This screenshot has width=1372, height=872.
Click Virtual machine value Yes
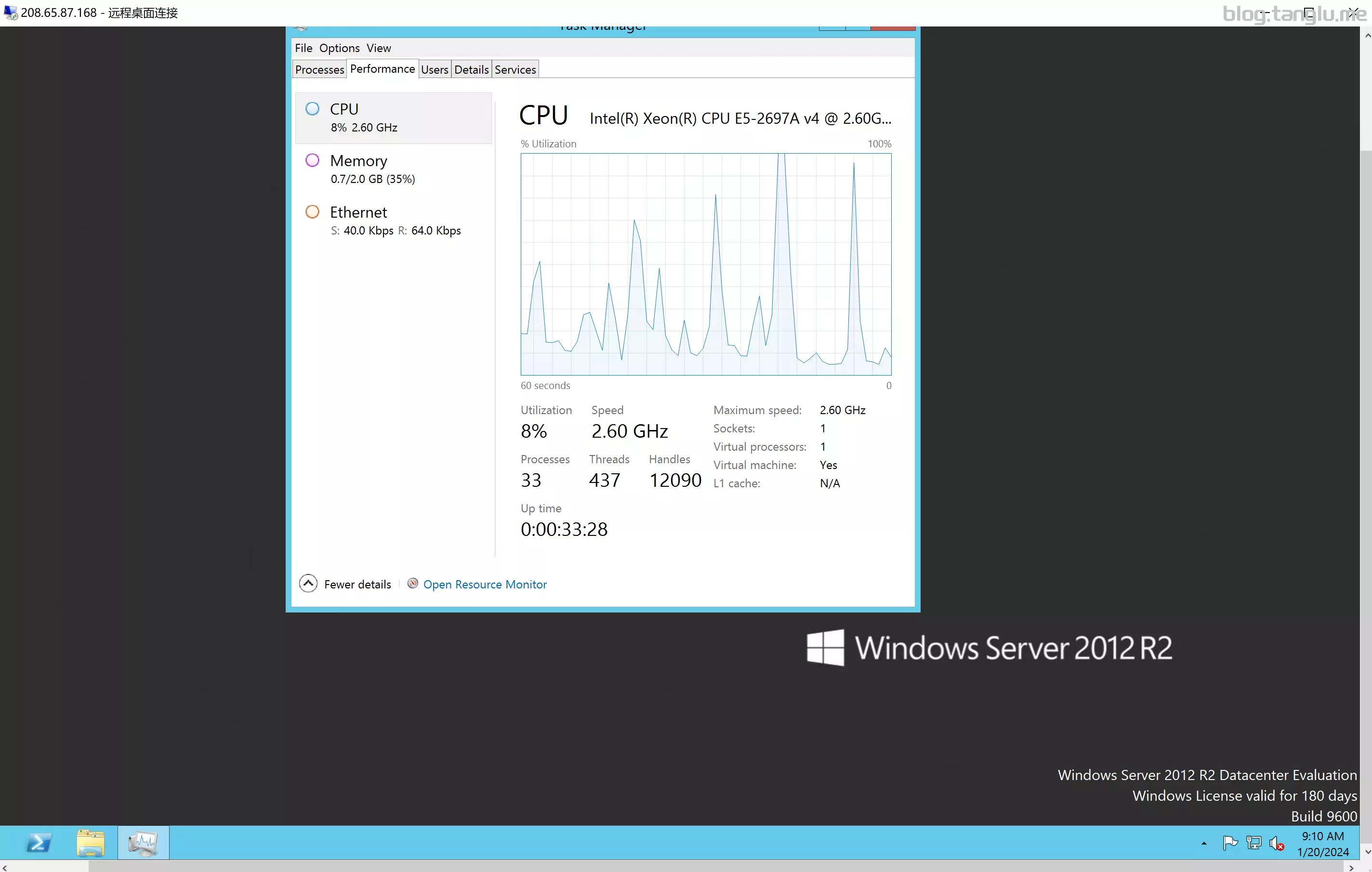click(829, 465)
